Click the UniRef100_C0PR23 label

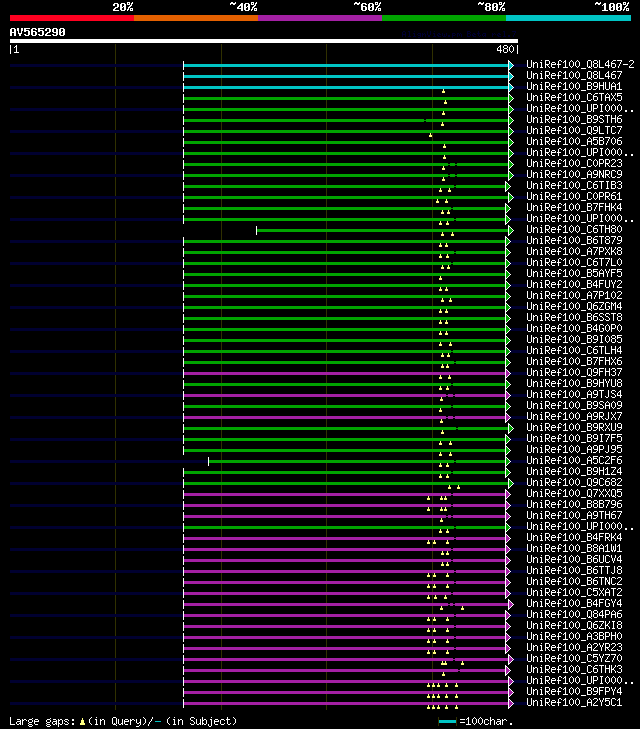[574, 163]
